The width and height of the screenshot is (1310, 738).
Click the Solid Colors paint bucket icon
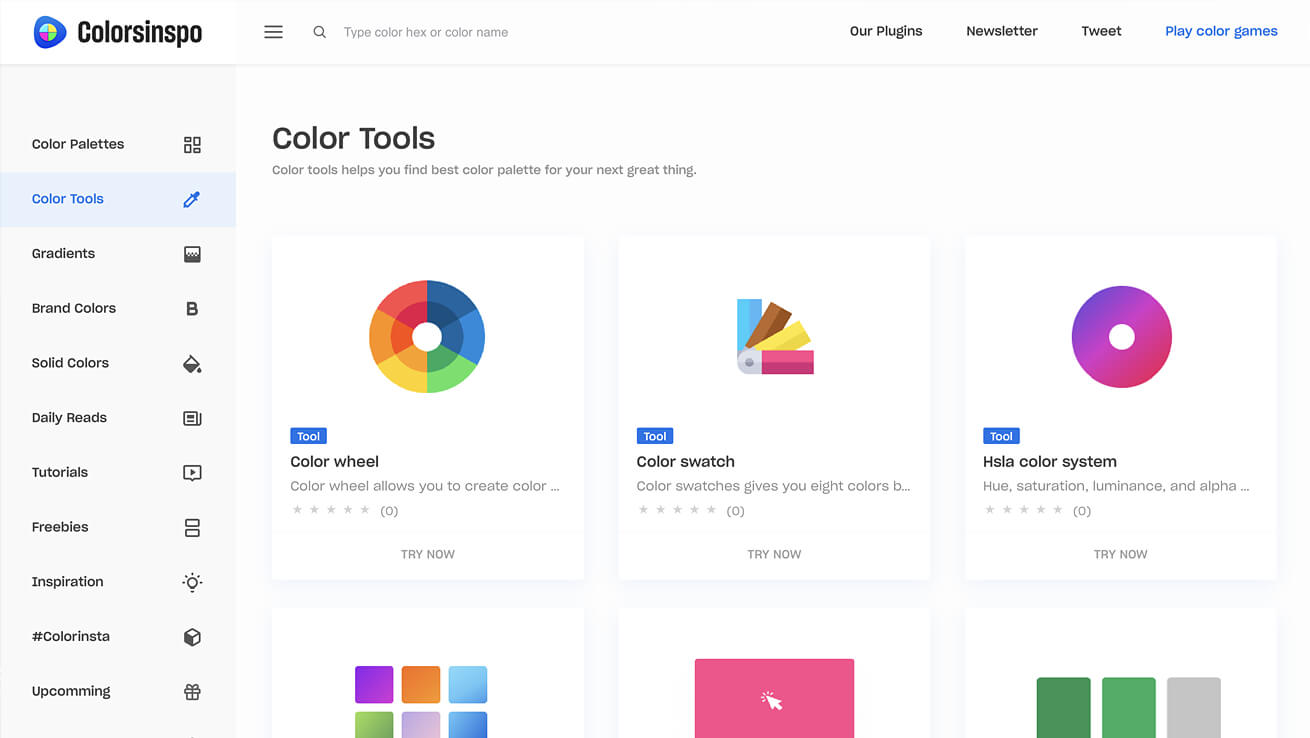(192, 364)
